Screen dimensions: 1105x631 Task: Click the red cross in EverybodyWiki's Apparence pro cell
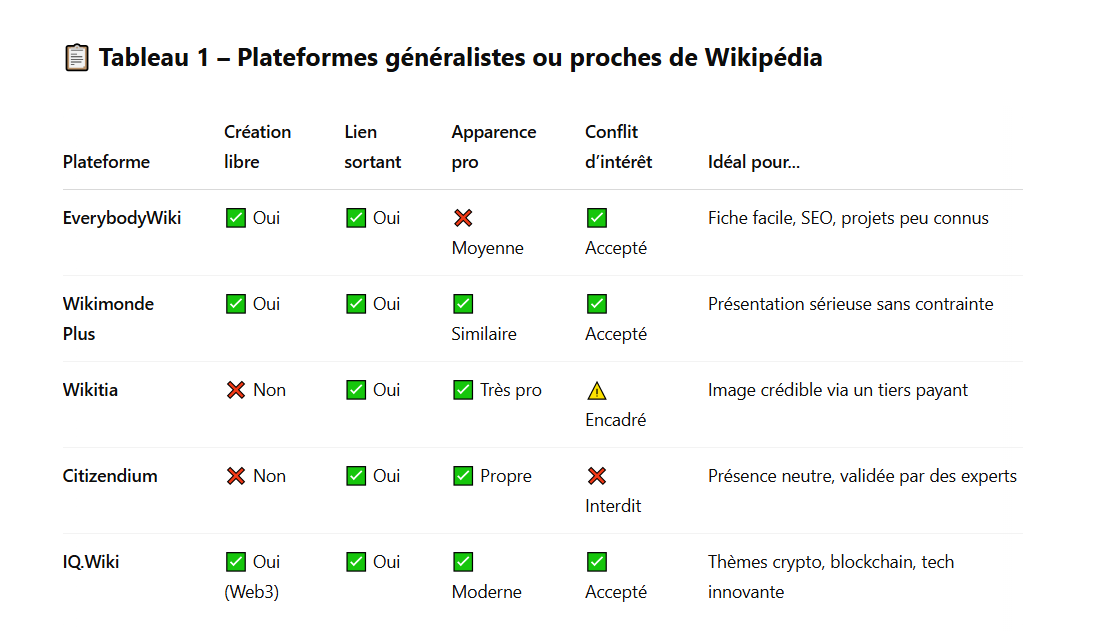pyautogui.click(x=463, y=218)
